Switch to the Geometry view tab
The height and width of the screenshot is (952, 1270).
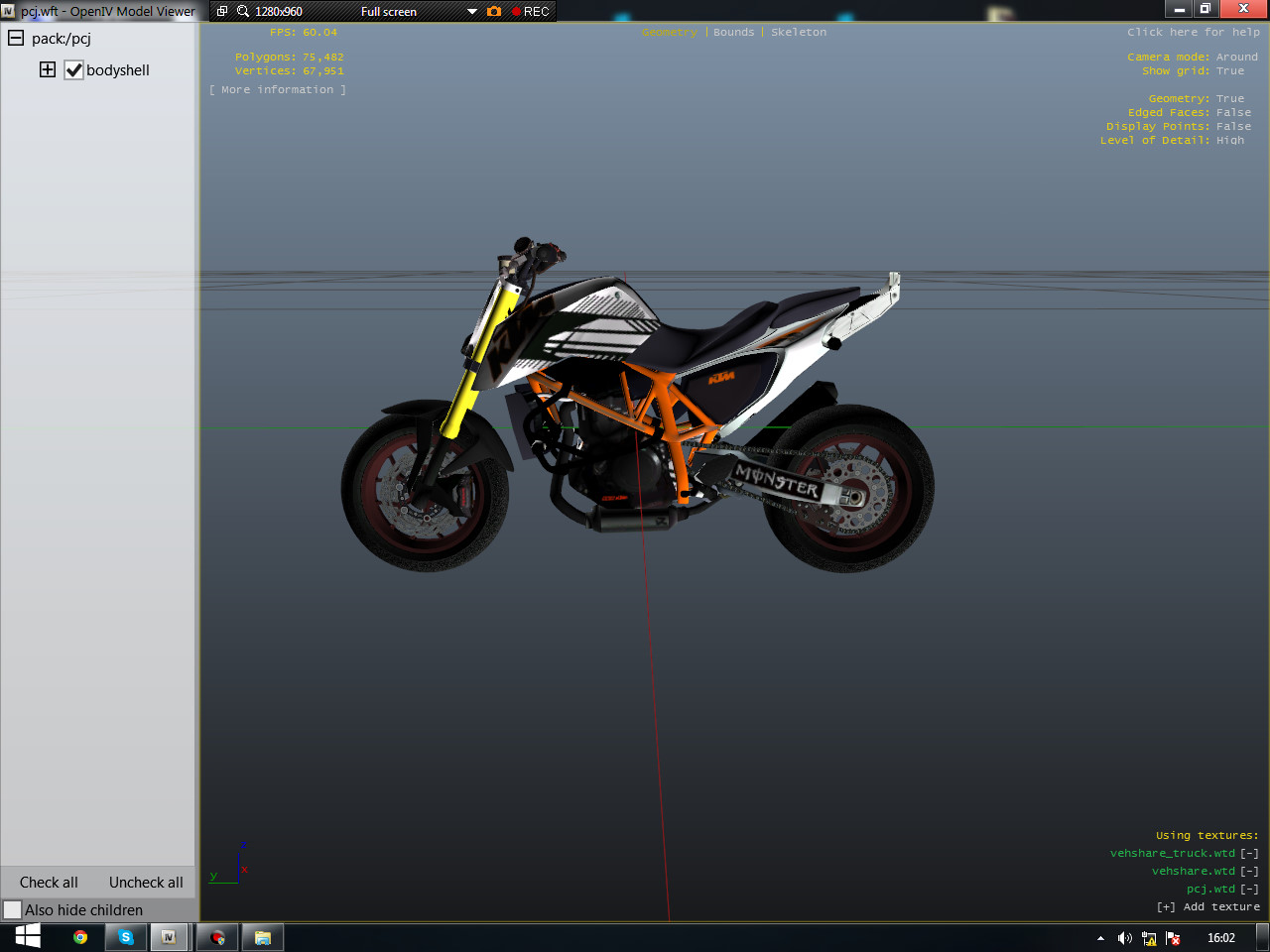(670, 32)
